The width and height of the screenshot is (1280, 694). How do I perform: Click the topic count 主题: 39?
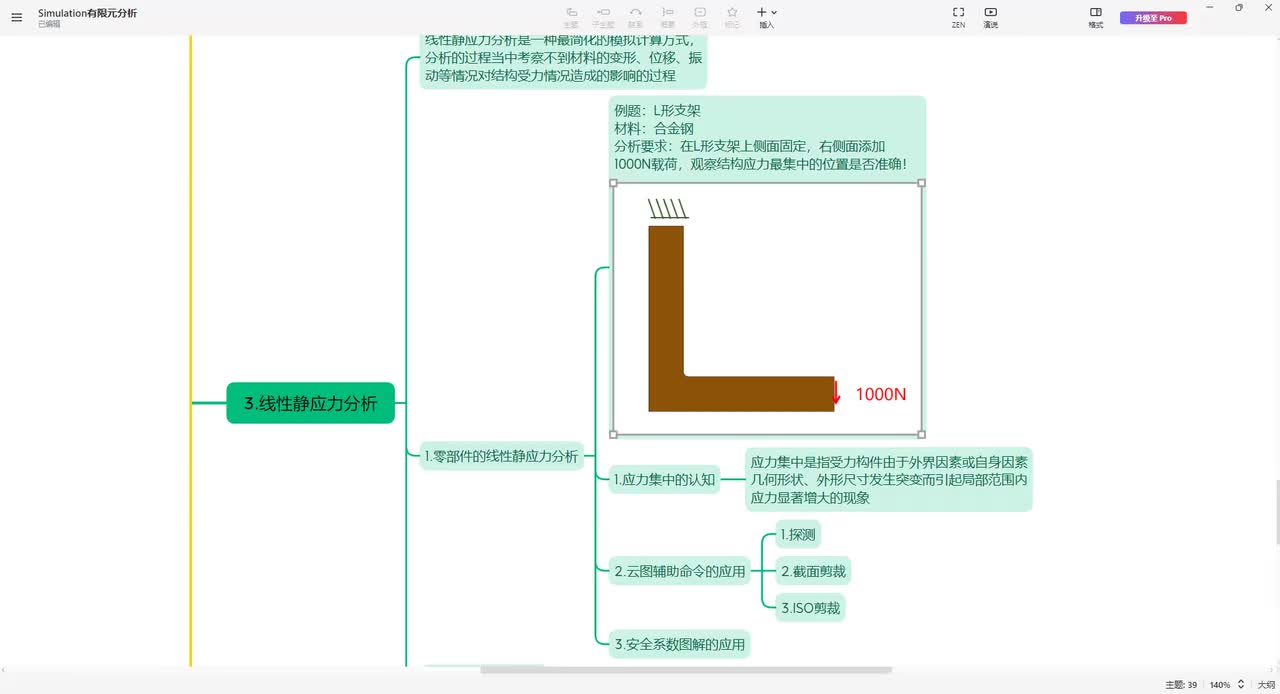pyautogui.click(x=1181, y=685)
